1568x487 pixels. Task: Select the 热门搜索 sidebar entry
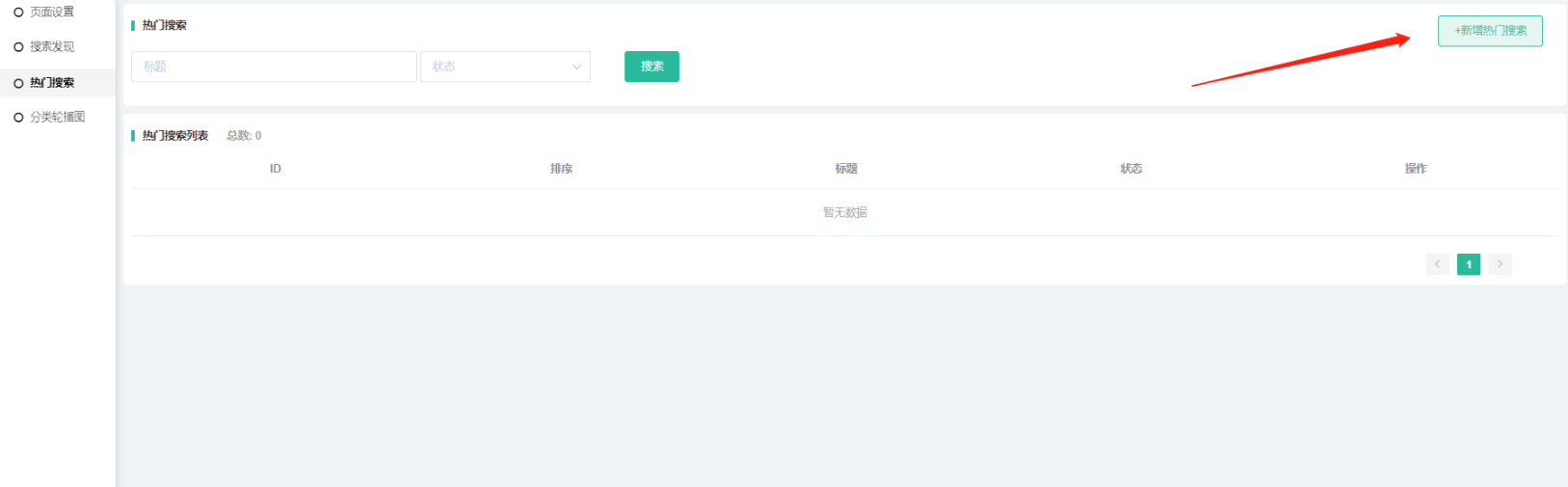[52, 83]
